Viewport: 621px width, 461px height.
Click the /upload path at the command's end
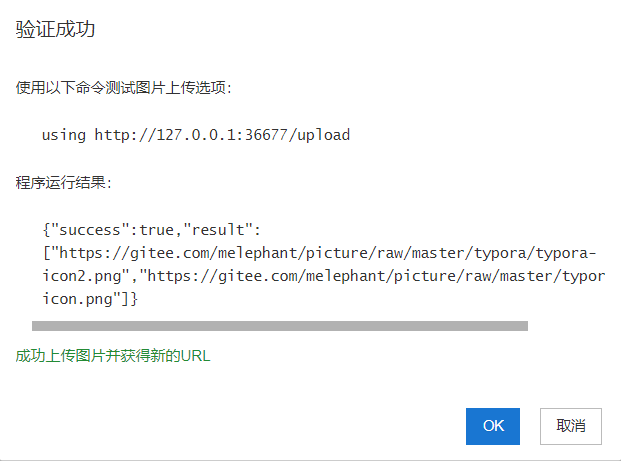click(x=319, y=135)
